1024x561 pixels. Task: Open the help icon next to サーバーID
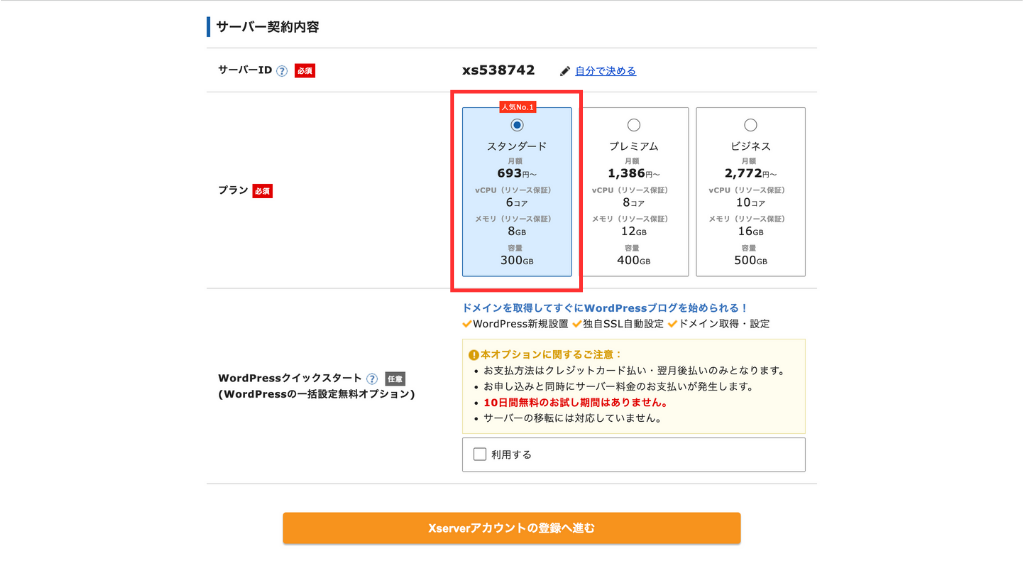point(281,71)
